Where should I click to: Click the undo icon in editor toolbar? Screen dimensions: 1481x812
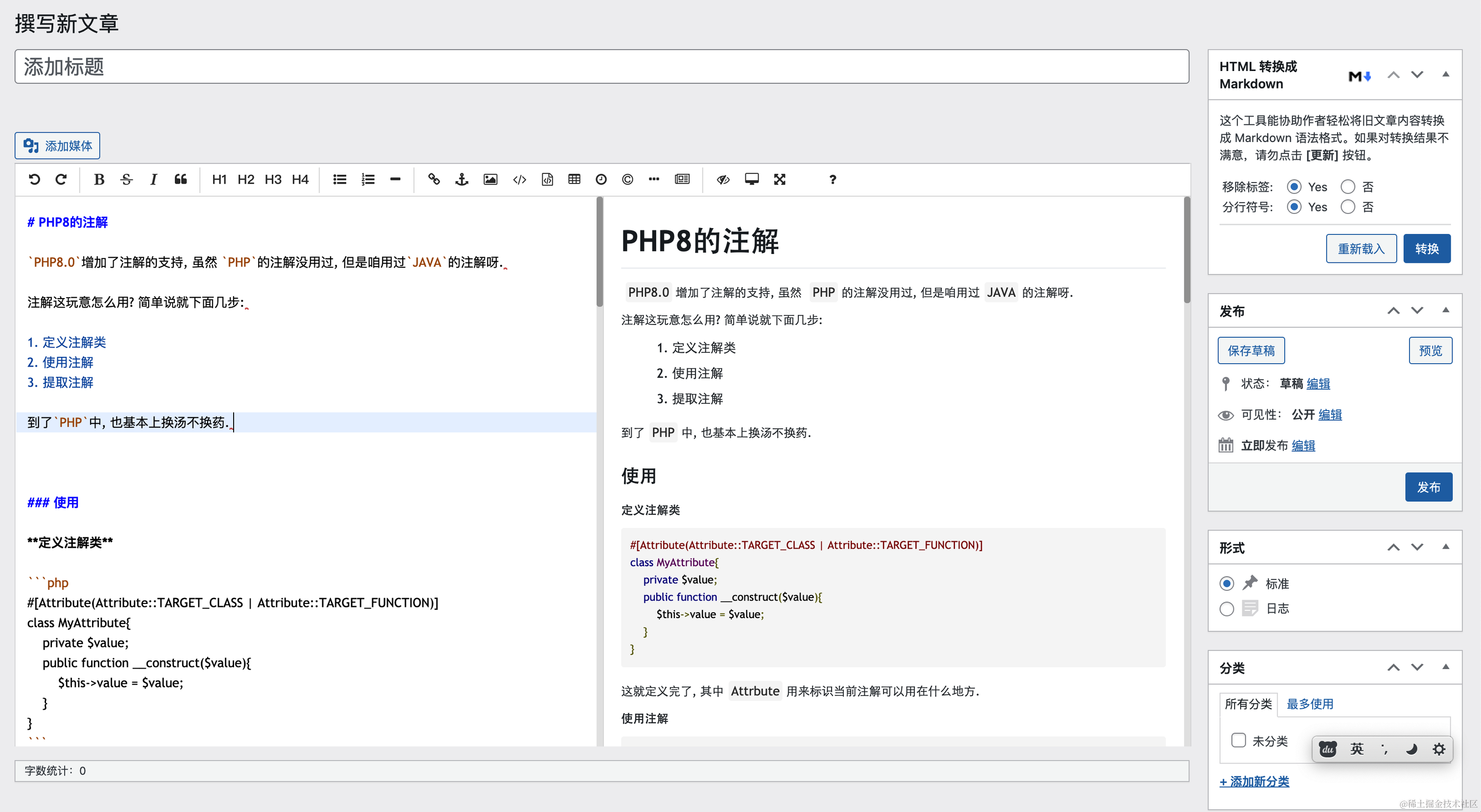pyautogui.click(x=34, y=179)
